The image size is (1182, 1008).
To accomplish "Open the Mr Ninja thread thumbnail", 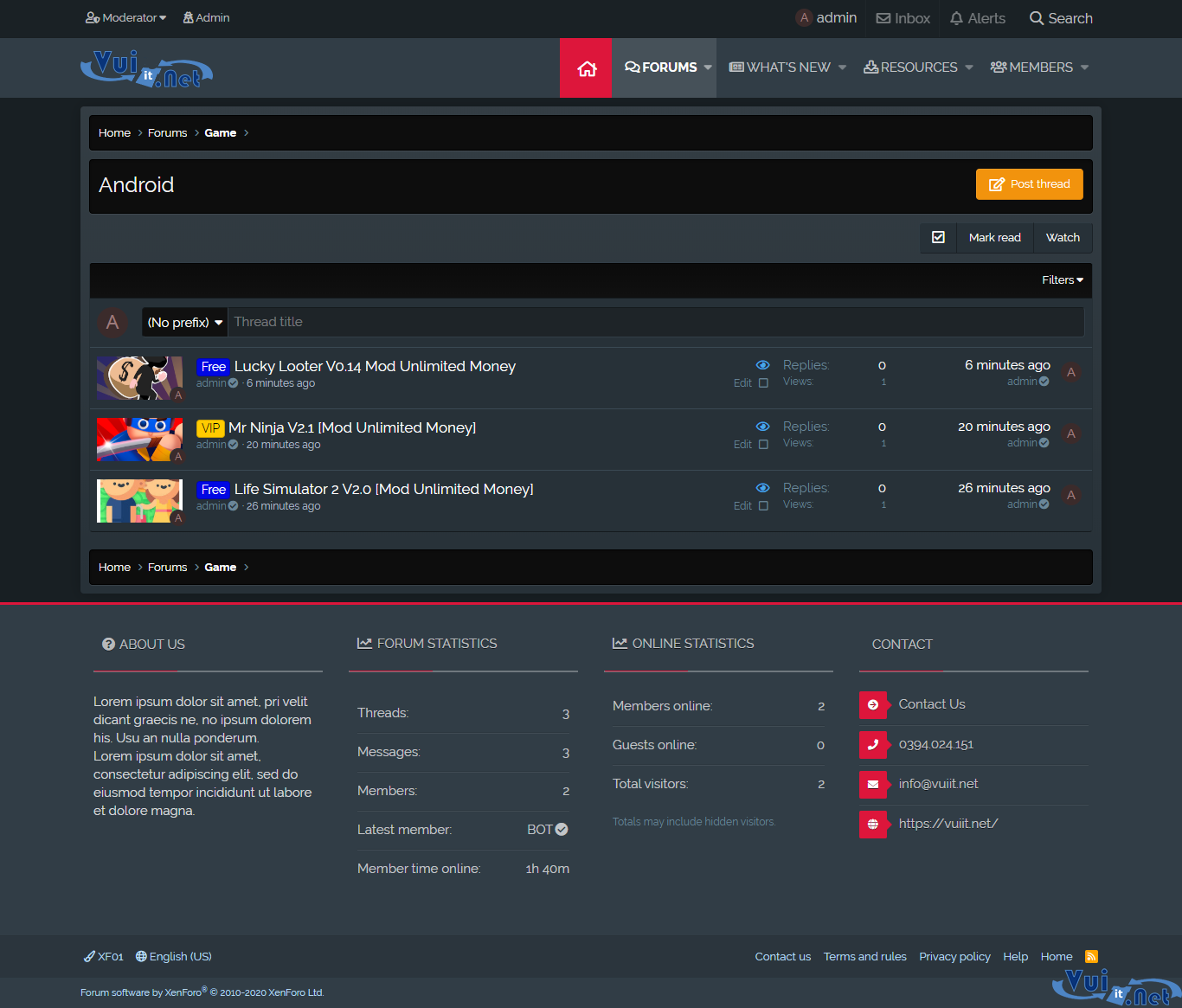I will click(x=139, y=440).
